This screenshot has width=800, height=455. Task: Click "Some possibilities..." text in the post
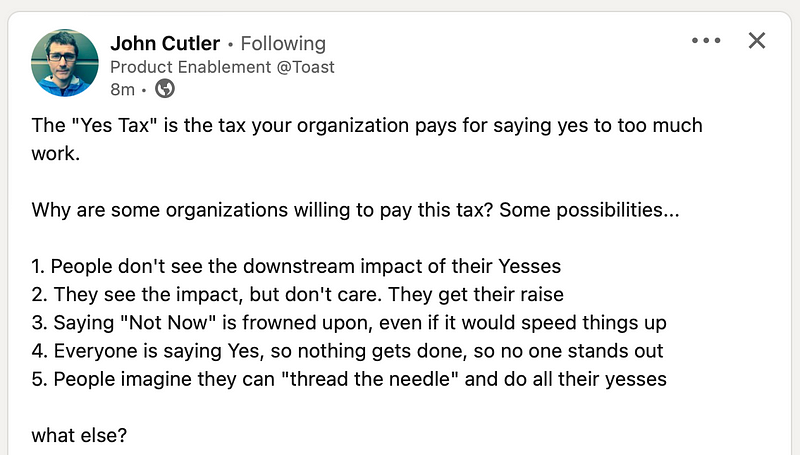589,210
